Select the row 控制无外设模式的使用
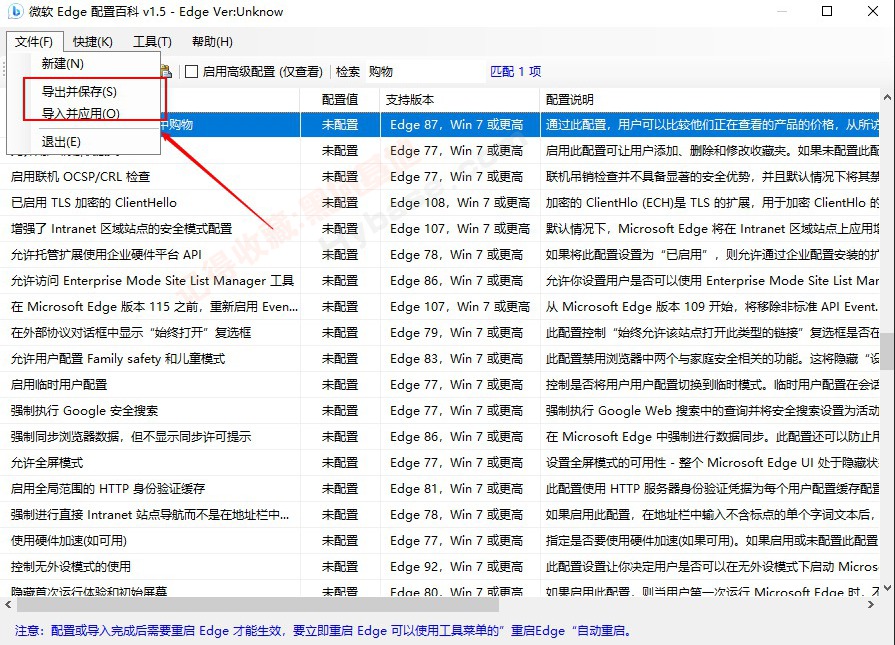 [440, 566]
